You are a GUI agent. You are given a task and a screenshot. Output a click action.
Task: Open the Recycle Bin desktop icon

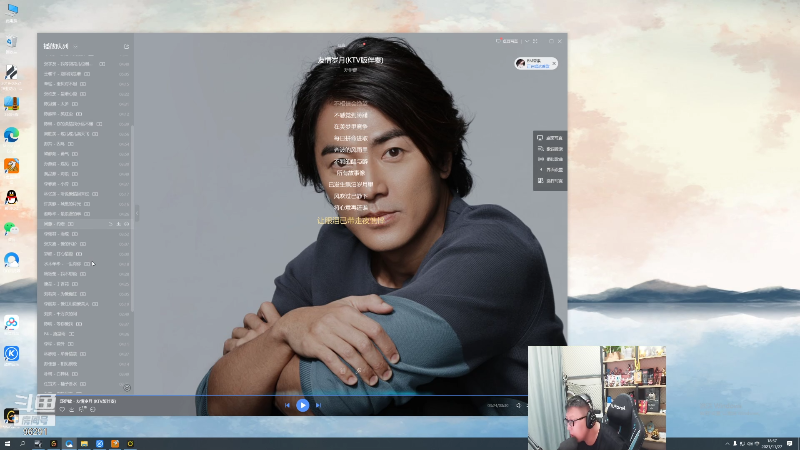11,42
